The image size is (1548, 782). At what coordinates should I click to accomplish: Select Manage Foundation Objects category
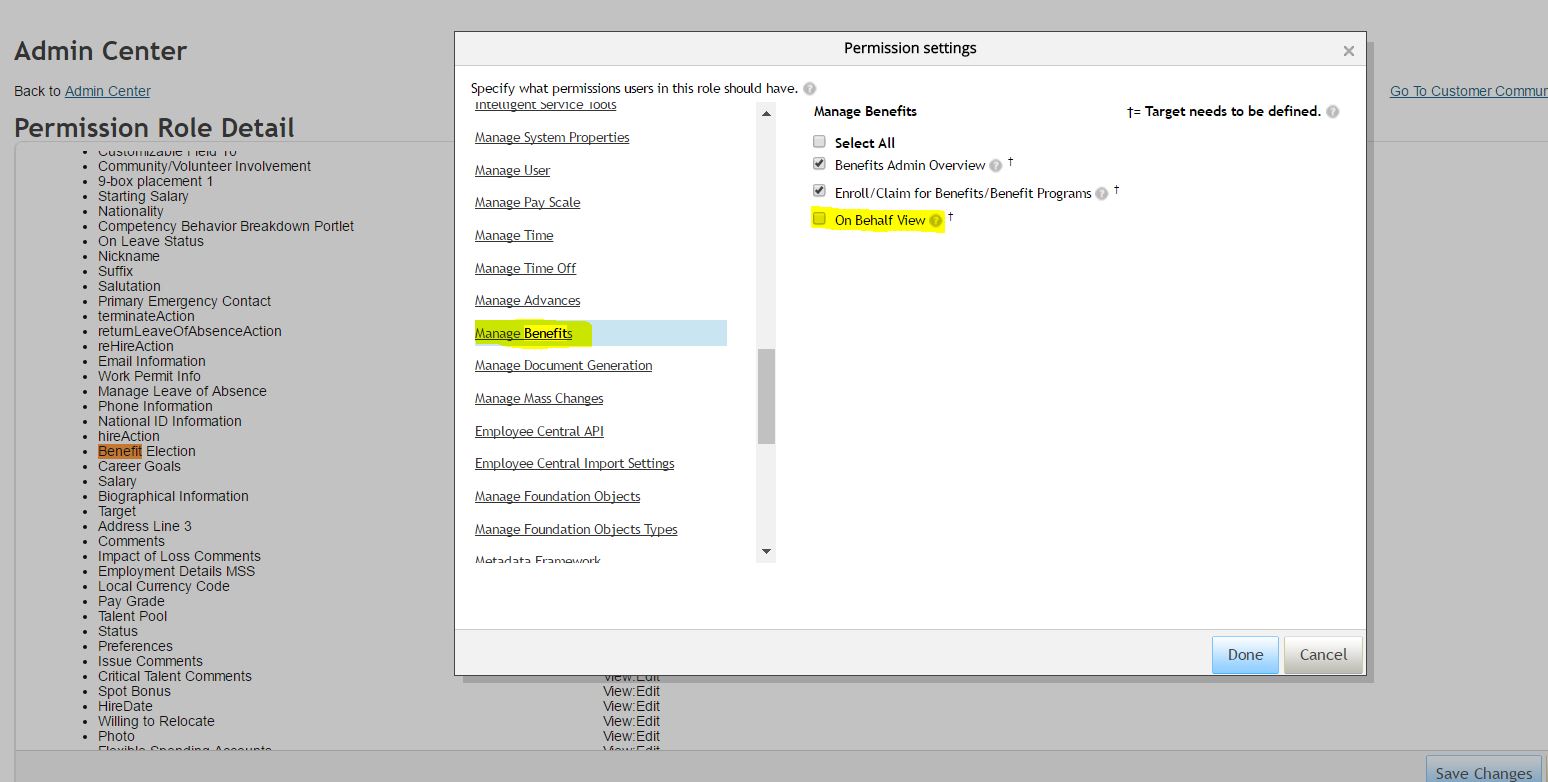pos(557,497)
